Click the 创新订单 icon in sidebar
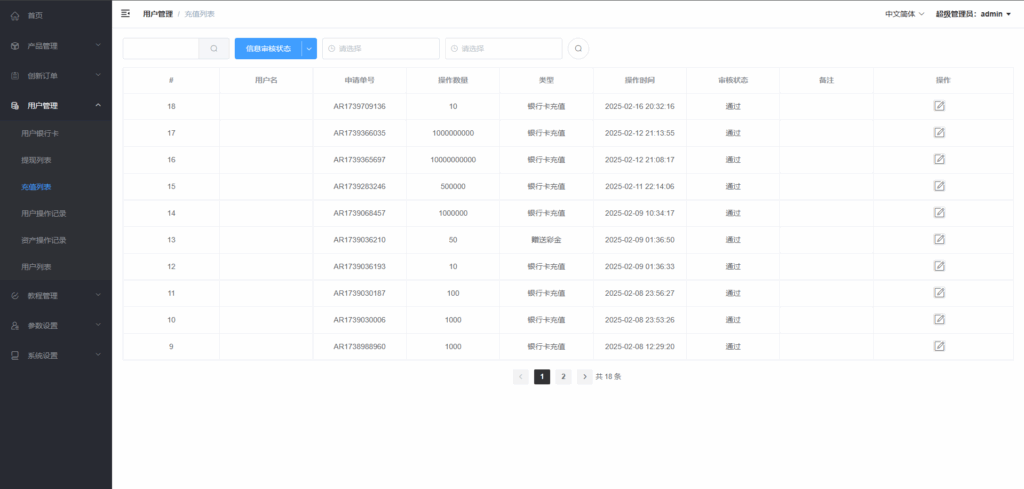 tap(15, 76)
